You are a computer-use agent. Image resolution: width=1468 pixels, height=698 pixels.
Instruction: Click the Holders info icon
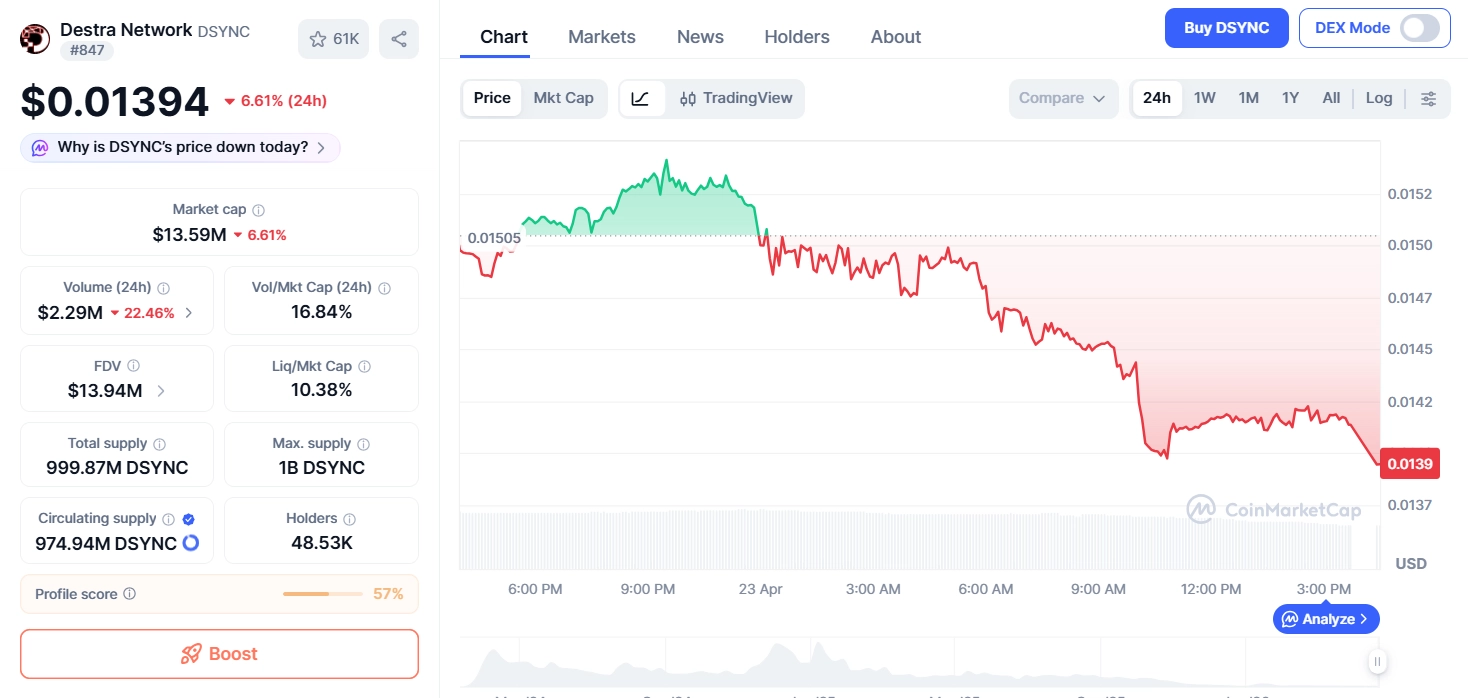click(x=349, y=519)
